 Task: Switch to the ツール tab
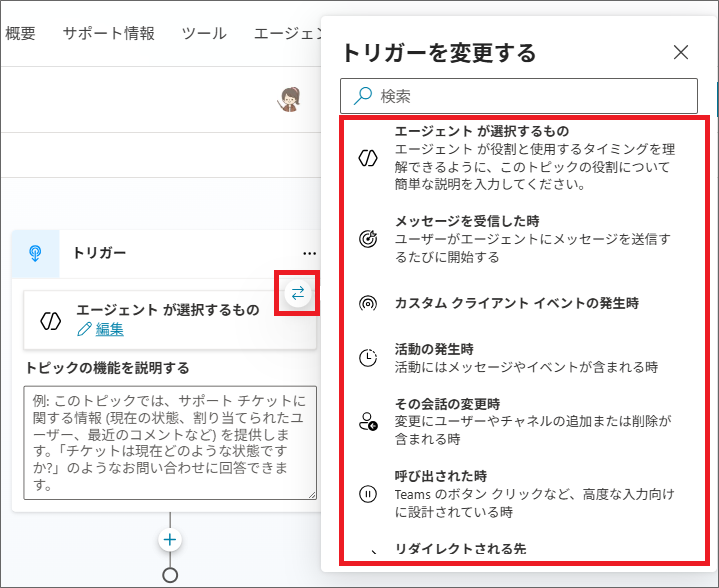[204, 33]
